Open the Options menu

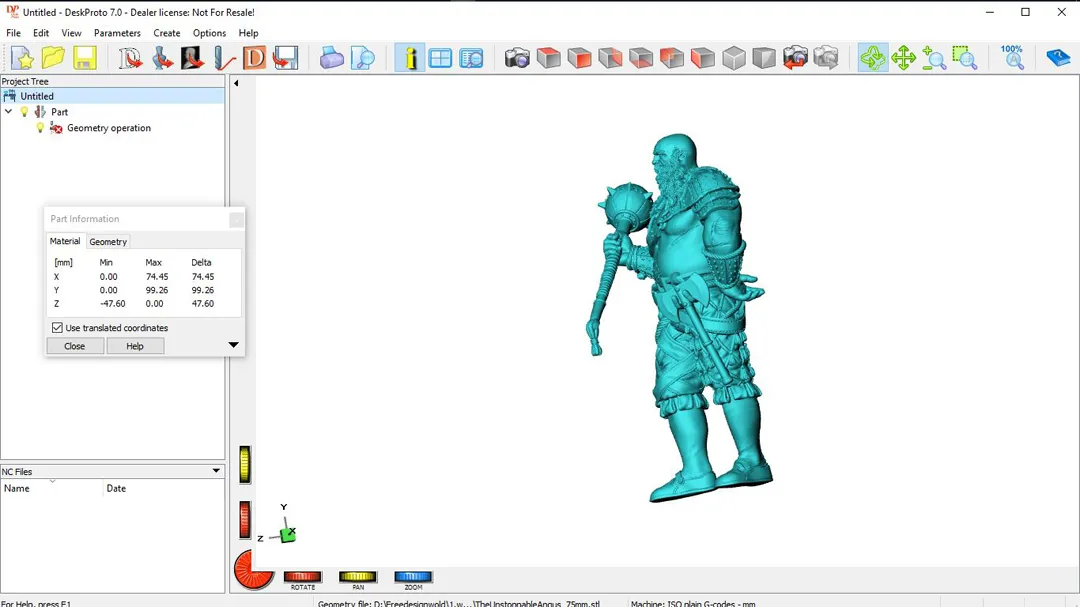point(209,33)
